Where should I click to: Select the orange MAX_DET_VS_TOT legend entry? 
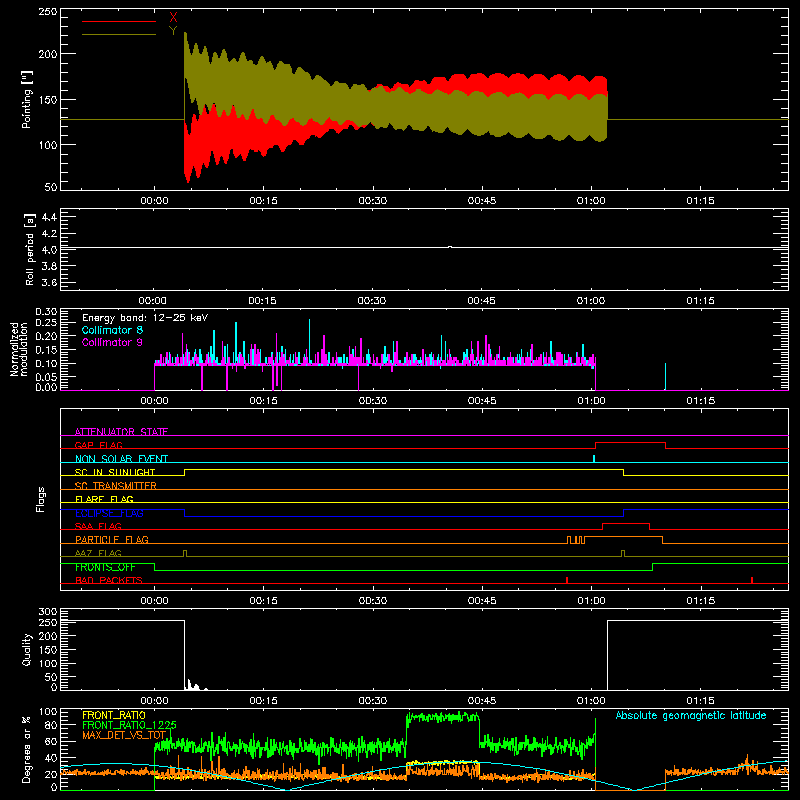pyautogui.click(x=124, y=735)
